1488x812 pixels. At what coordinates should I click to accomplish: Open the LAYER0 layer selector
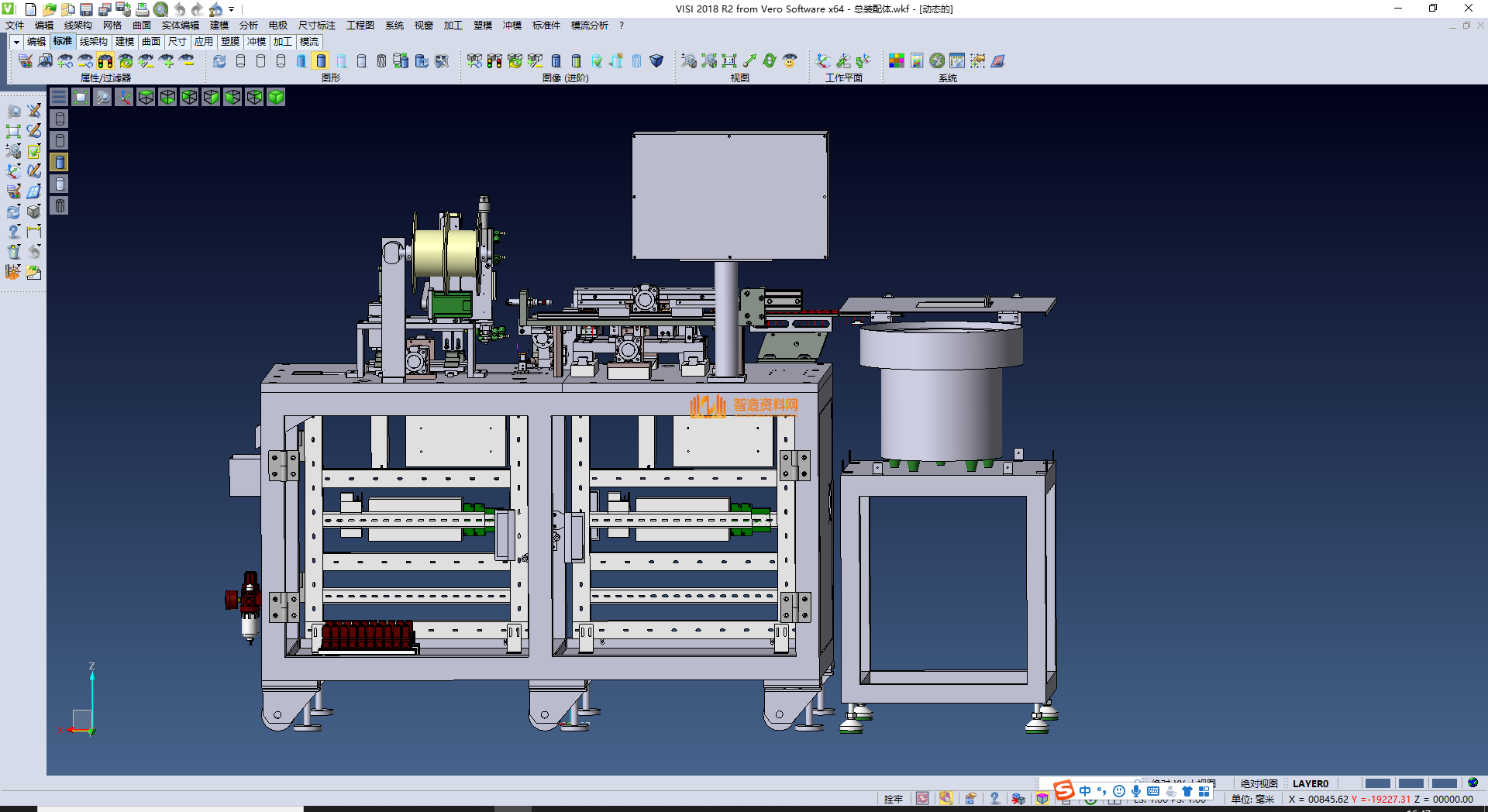[1310, 783]
